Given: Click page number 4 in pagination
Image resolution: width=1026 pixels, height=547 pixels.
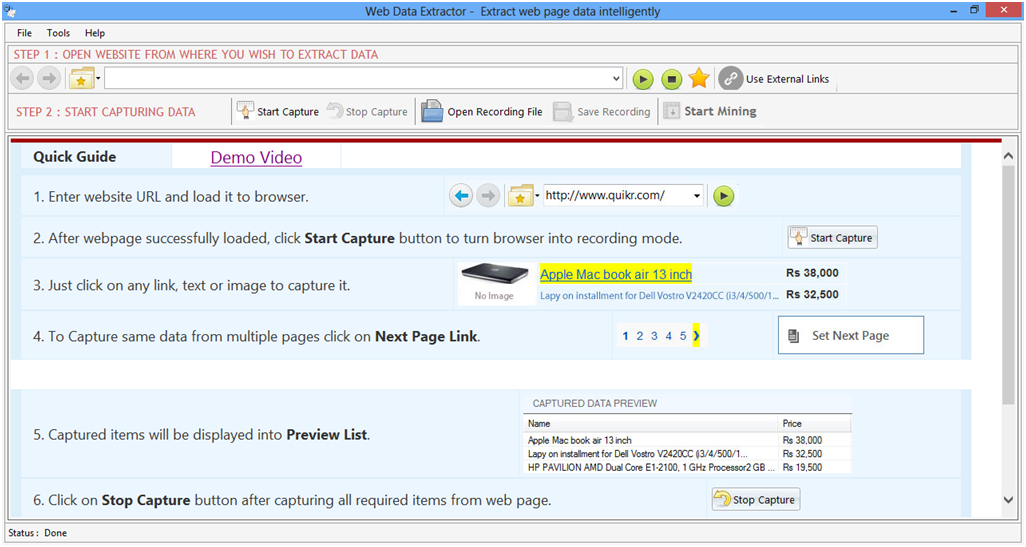Looking at the screenshot, I should click(669, 336).
